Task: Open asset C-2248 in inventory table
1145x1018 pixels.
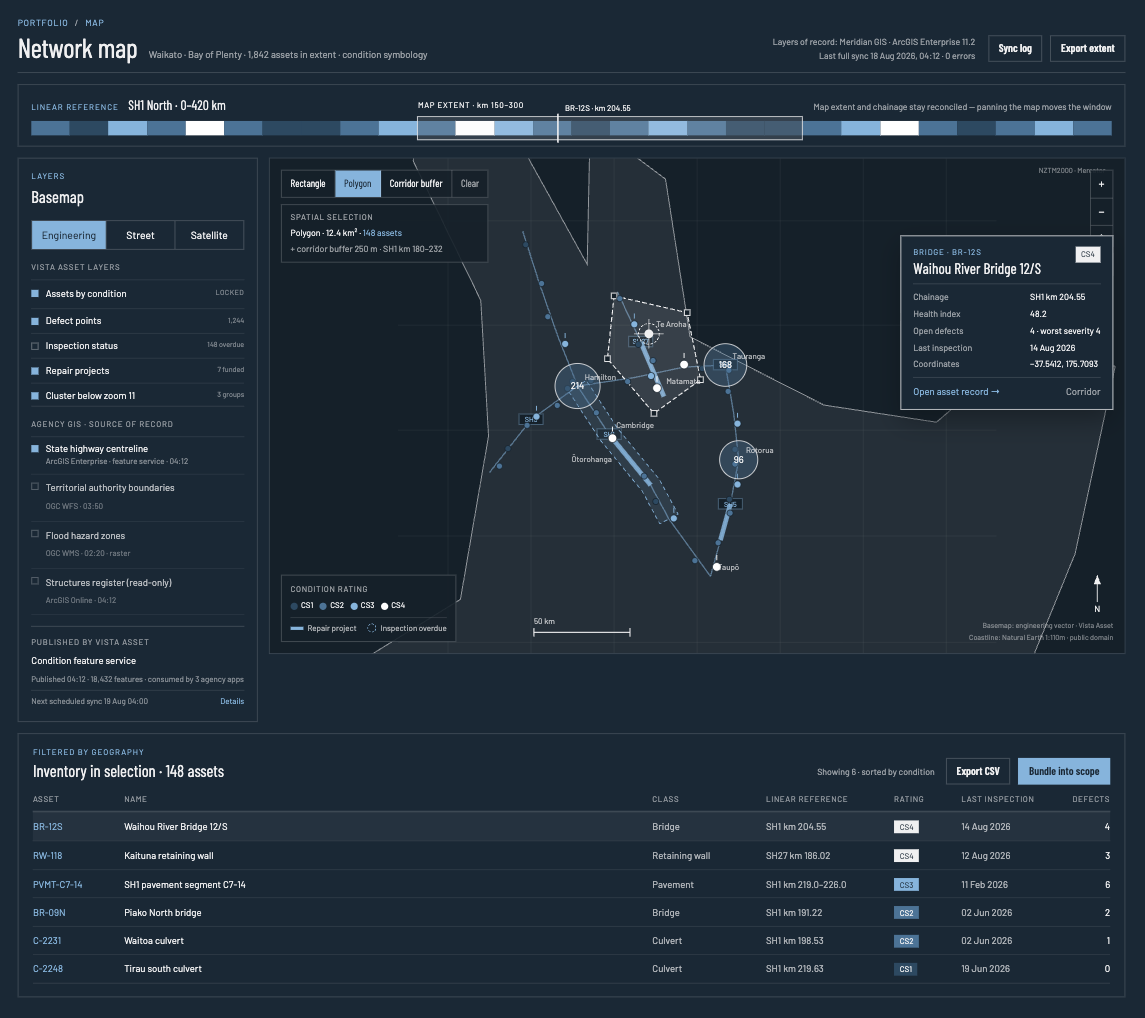Action: coord(47,969)
